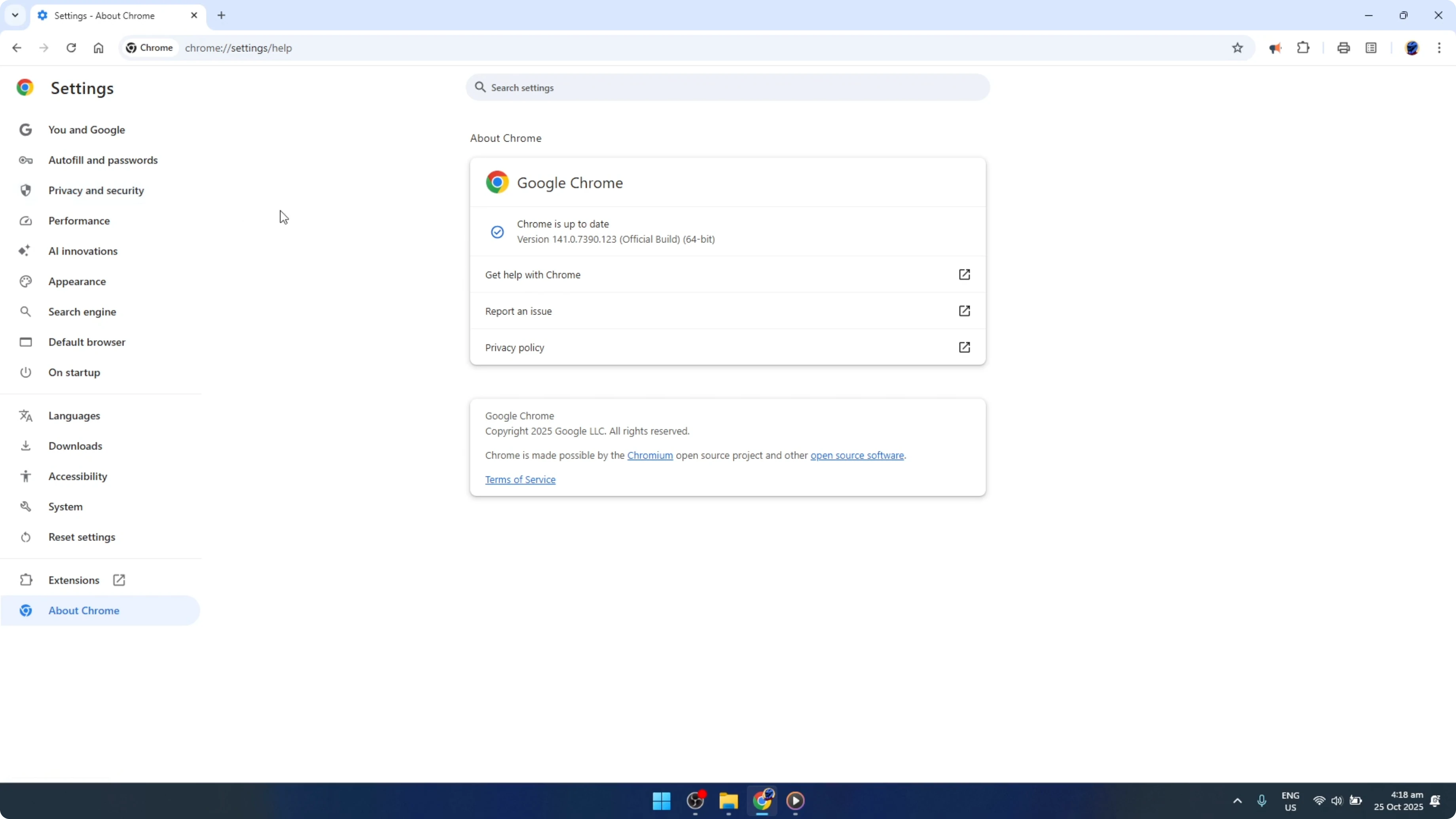1456x819 pixels.
Task: Open the tab search chevron
Action: (15, 15)
